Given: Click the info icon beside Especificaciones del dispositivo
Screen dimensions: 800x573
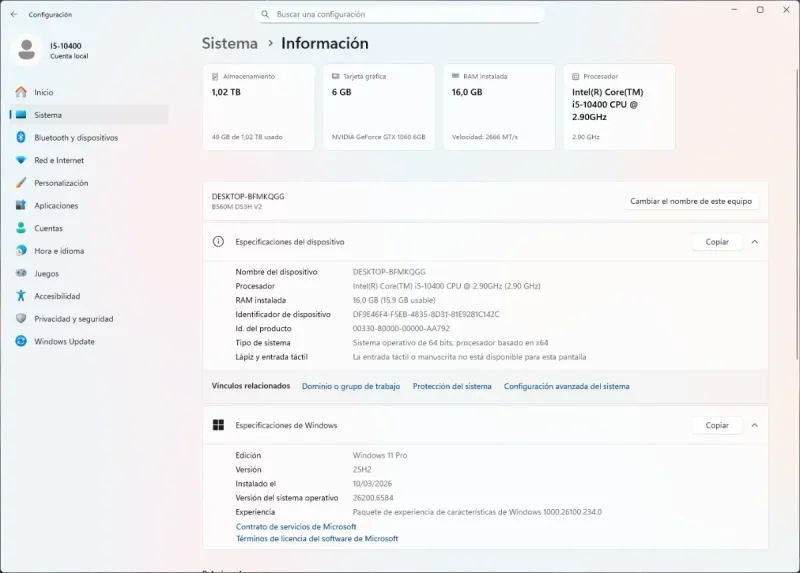Looking at the screenshot, I should click(x=218, y=242).
